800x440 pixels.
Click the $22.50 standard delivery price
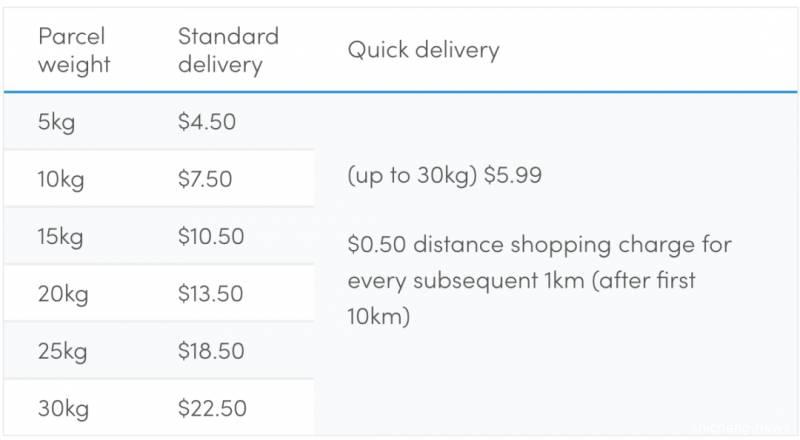click(212, 408)
